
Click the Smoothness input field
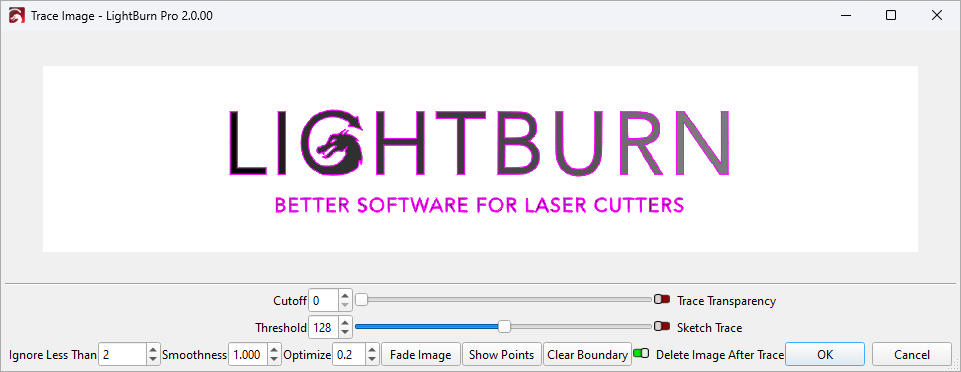click(248, 355)
